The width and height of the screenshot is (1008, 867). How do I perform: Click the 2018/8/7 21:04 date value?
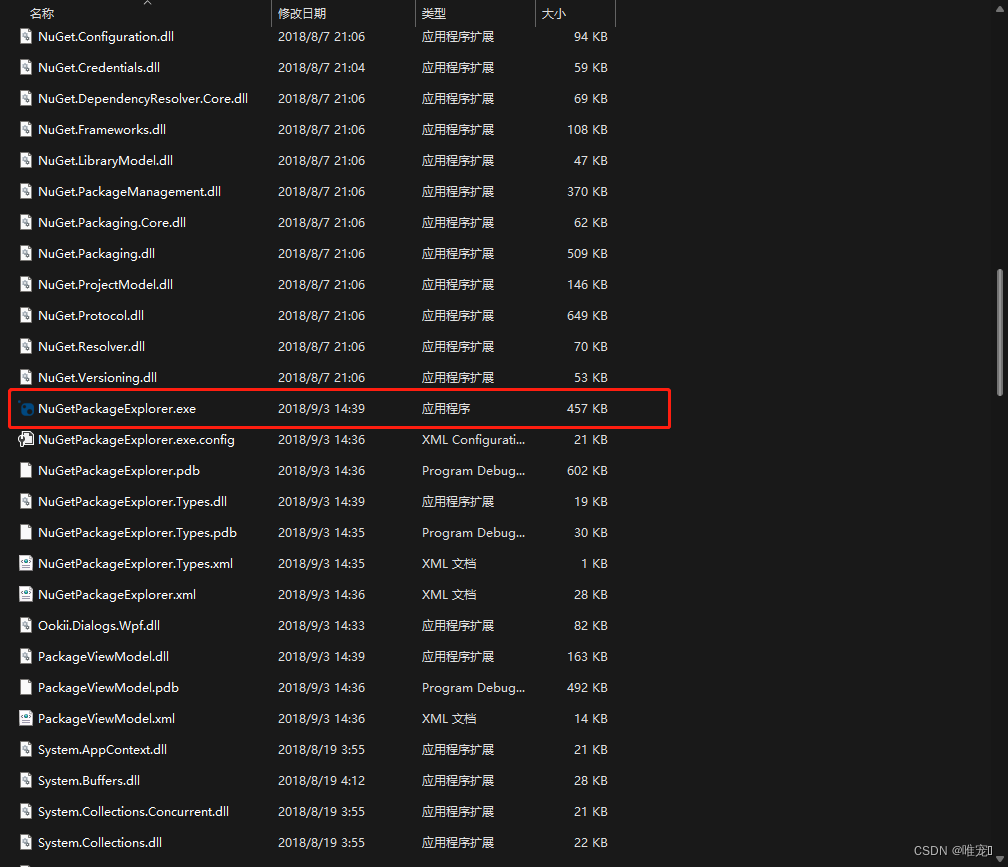(321, 67)
